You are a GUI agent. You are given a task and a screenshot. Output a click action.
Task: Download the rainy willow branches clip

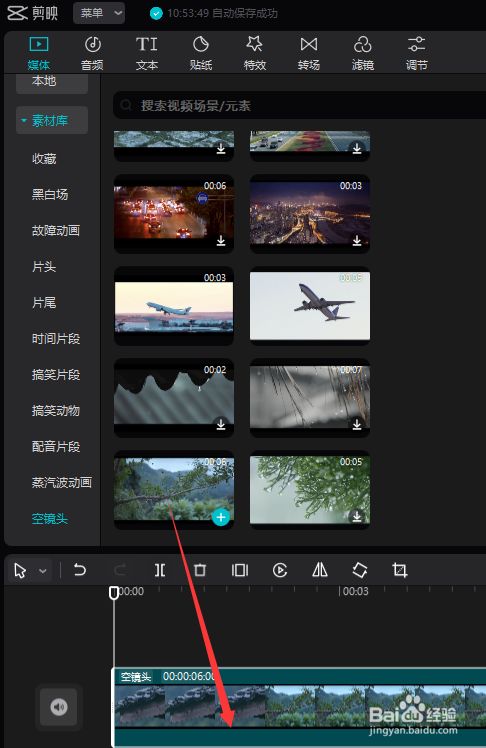tap(357, 424)
